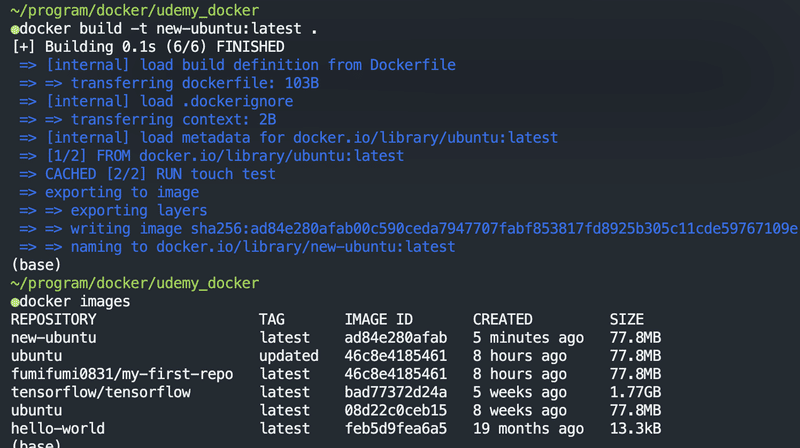Viewport: 800px width, 448px height.
Task: Click the '[+] Building 0.1s (6/6) FINISHED' line
Action: (x=148, y=47)
